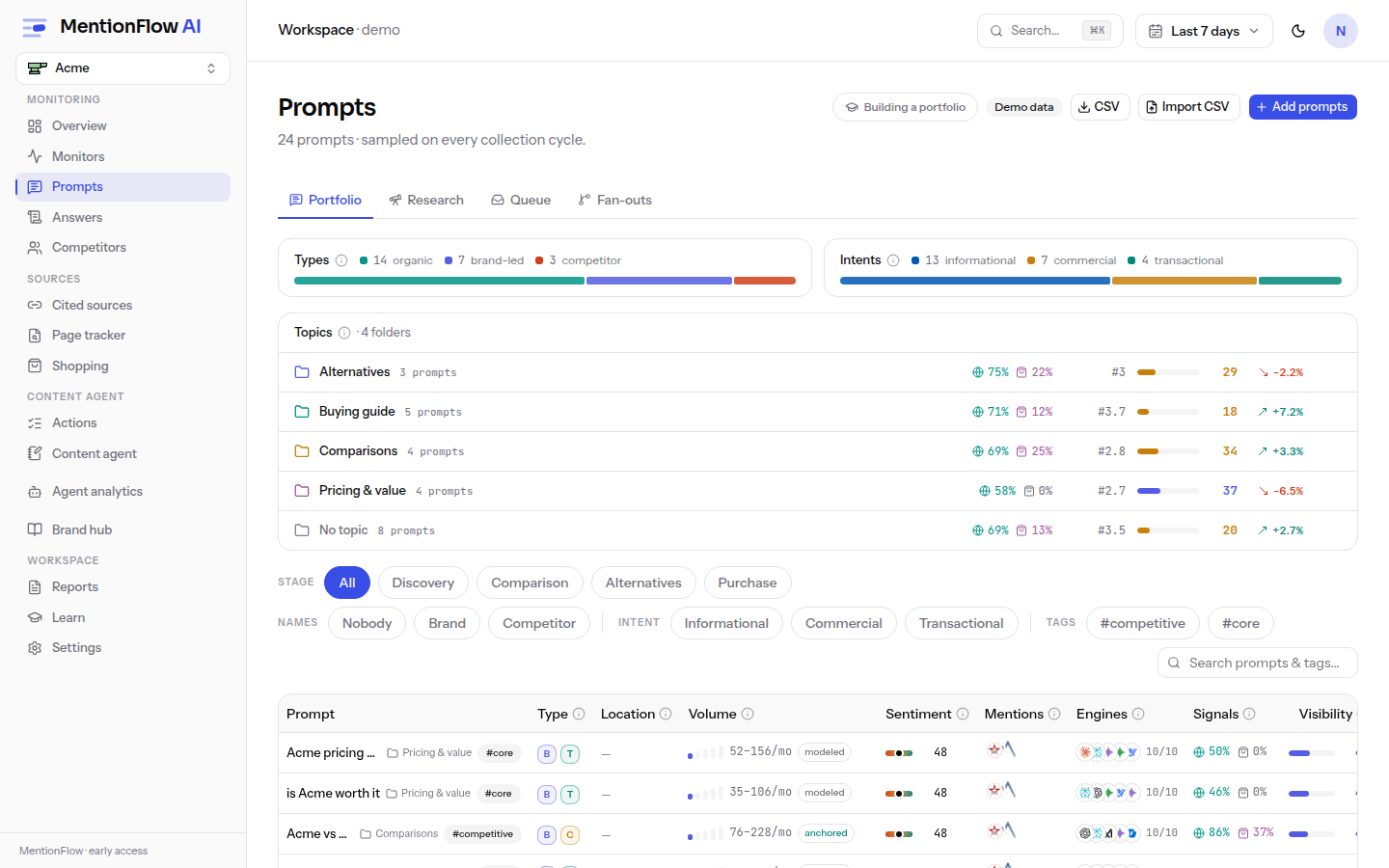Click the Engines column info icon
The height and width of the screenshot is (868, 1389).
coord(1138,714)
